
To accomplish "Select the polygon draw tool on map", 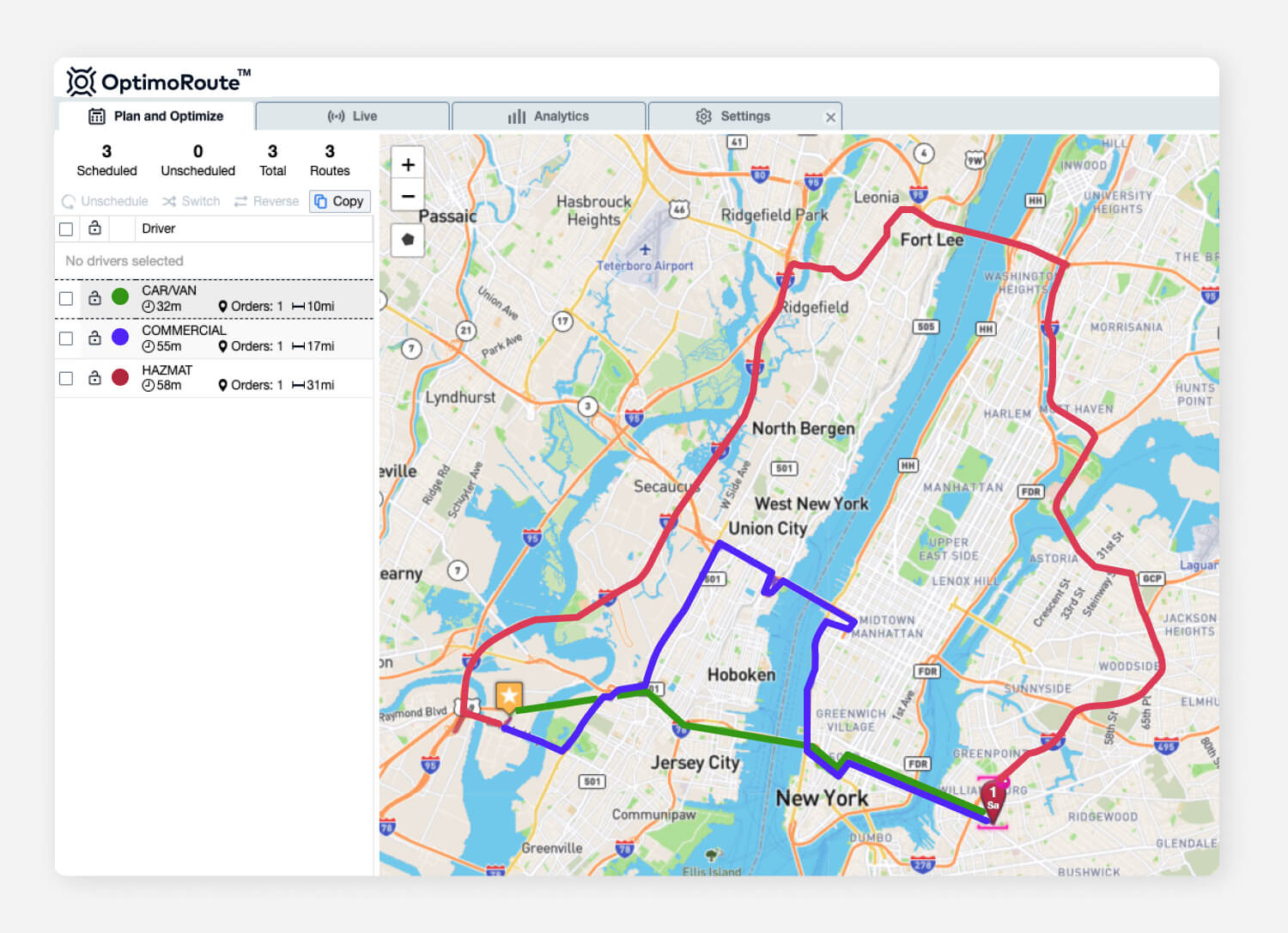I will point(408,240).
